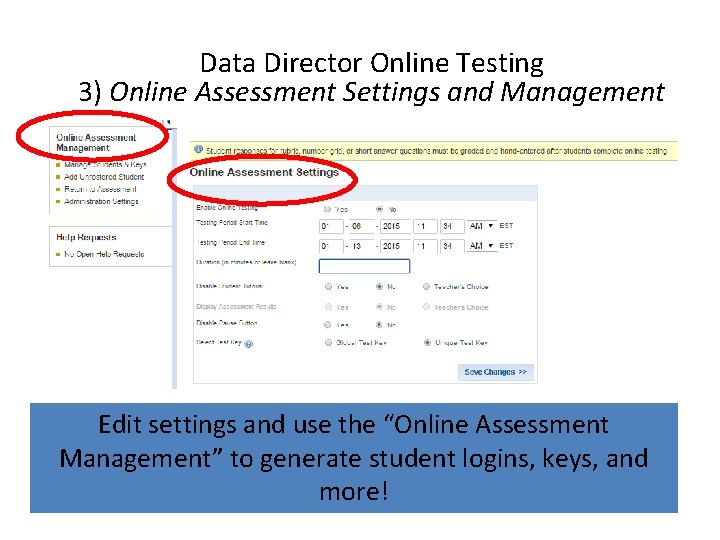
Task: Open Administration Settings link
Action: [x=101, y=202]
